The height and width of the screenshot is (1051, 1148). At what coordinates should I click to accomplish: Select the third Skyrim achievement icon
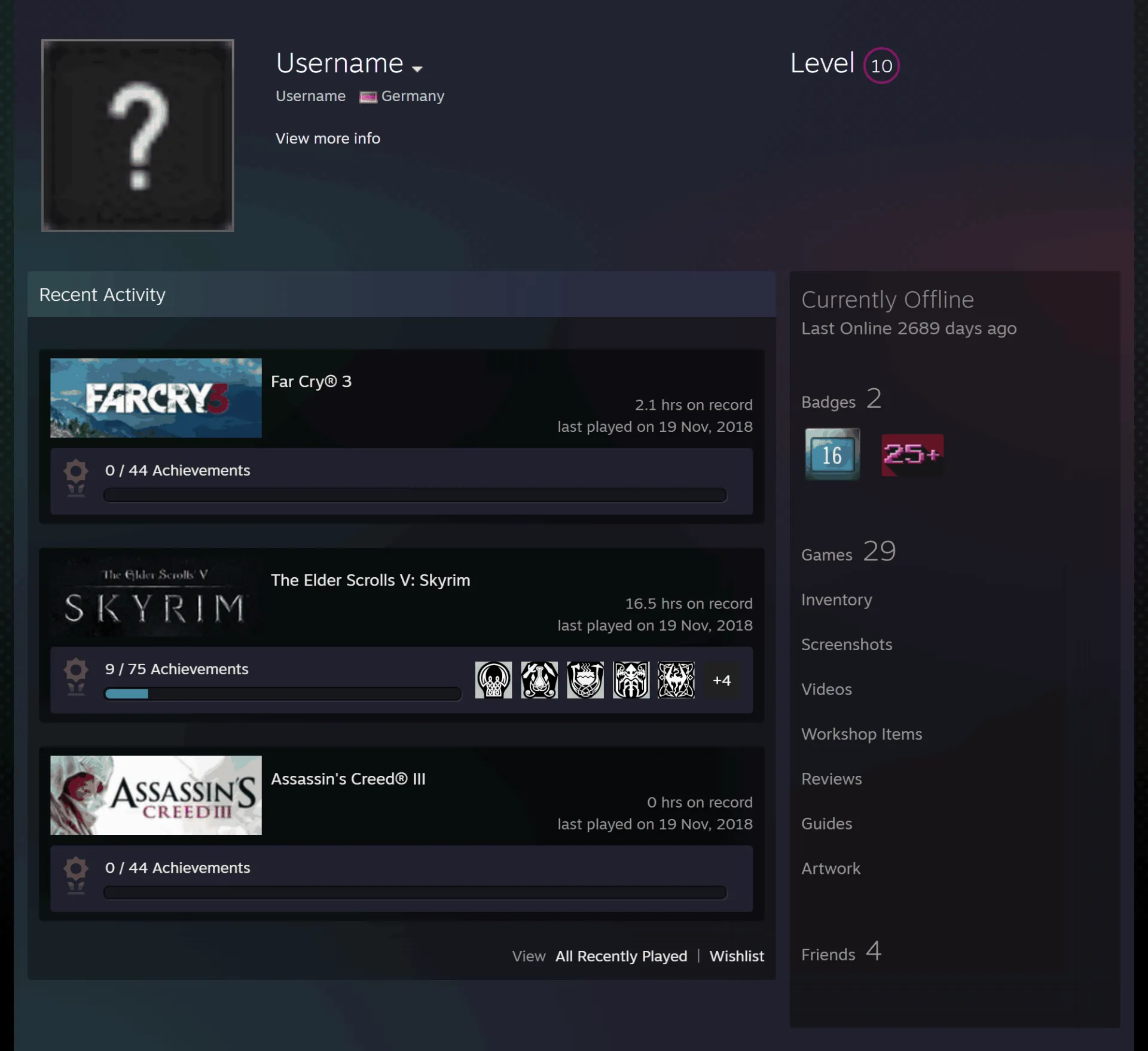tap(585, 680)
